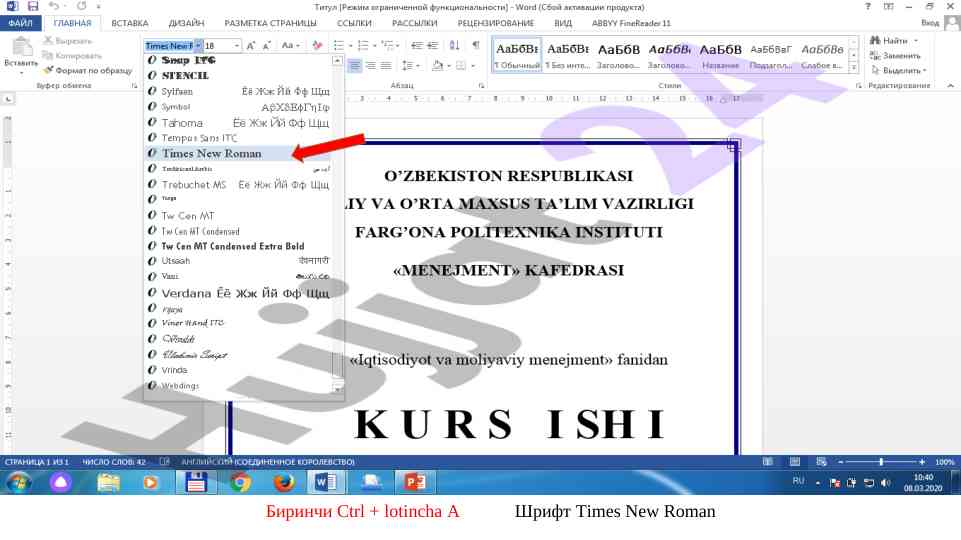961x540 pixels.
Task: Switch to the ВСТАВКА tab
Action: (129, 23)
